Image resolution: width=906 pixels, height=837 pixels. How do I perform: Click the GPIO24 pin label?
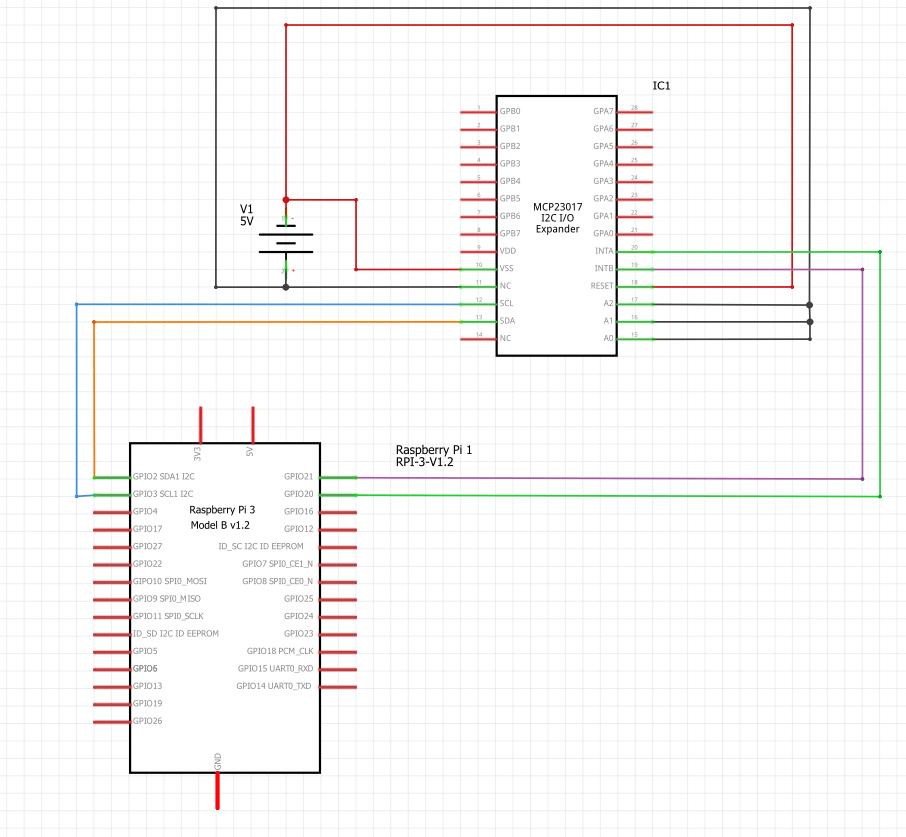299,616
